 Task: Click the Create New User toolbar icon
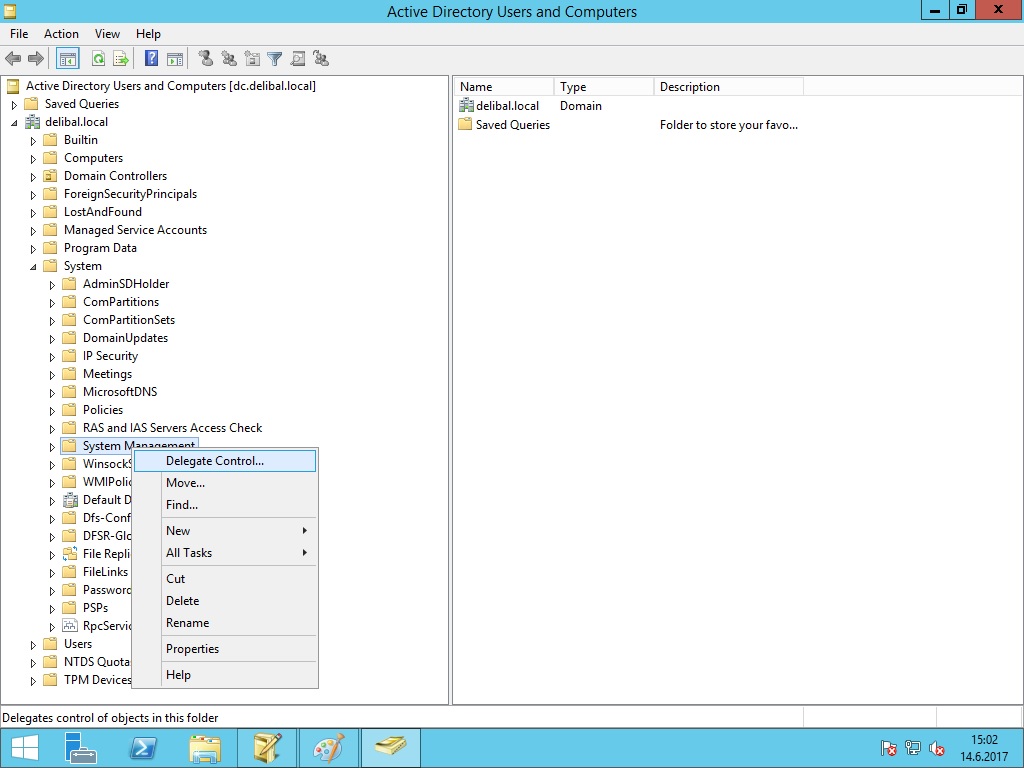tap(205, 59)
